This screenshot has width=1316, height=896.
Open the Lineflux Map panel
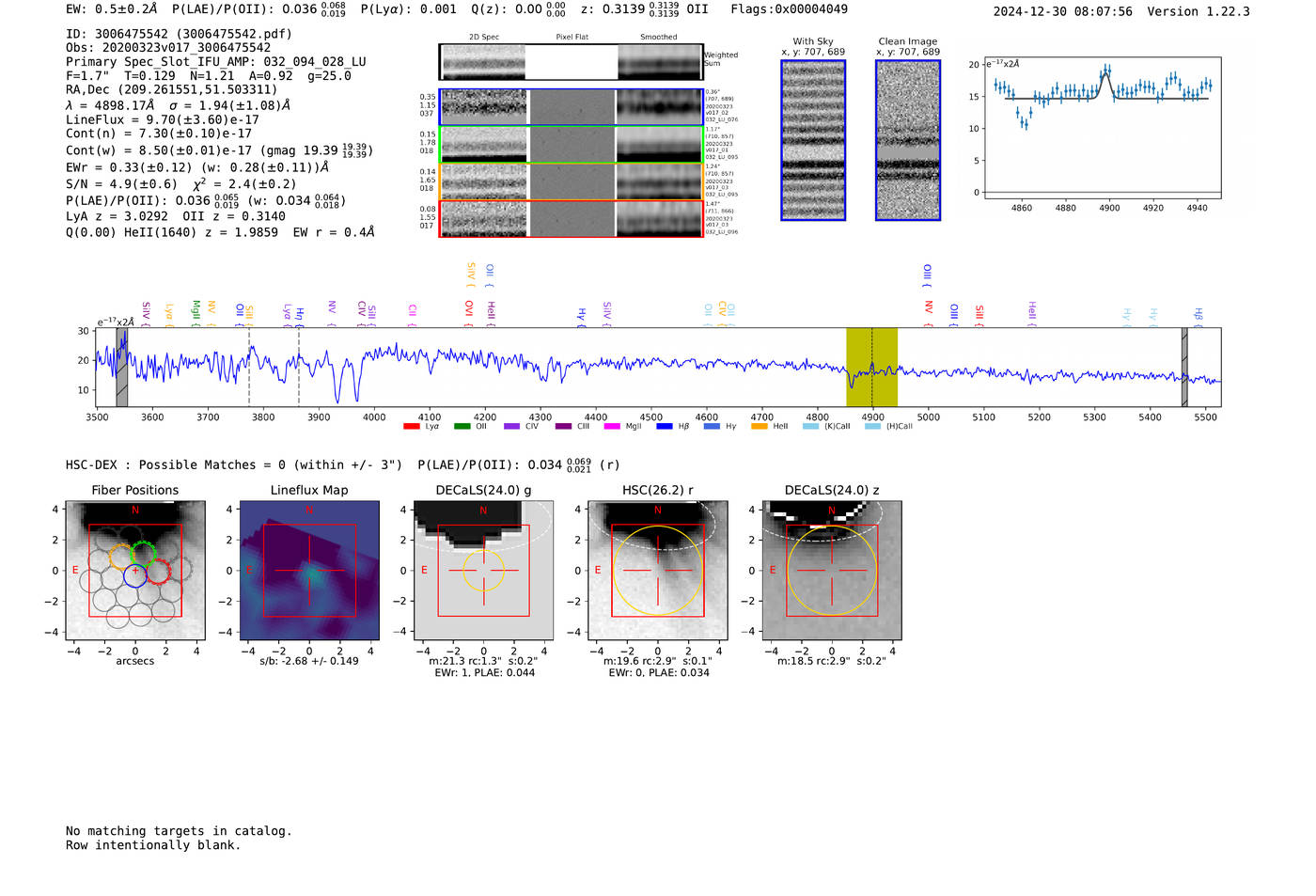point(309,570)
